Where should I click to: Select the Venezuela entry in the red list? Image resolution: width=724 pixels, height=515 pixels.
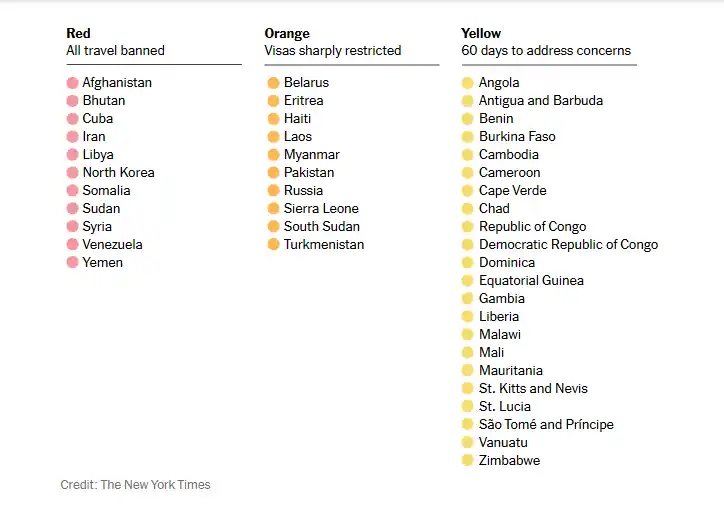(x=112, y=245)
